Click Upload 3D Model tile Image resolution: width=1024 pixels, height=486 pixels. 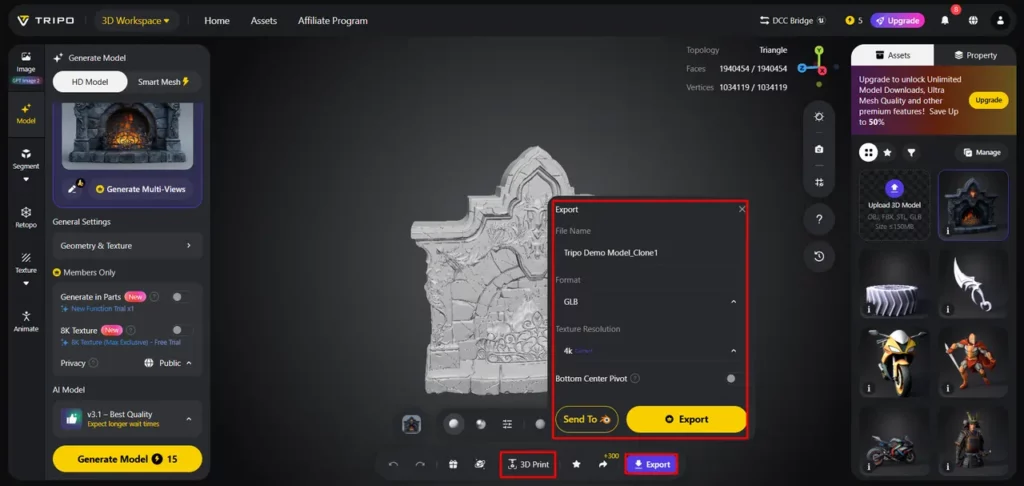894,205
